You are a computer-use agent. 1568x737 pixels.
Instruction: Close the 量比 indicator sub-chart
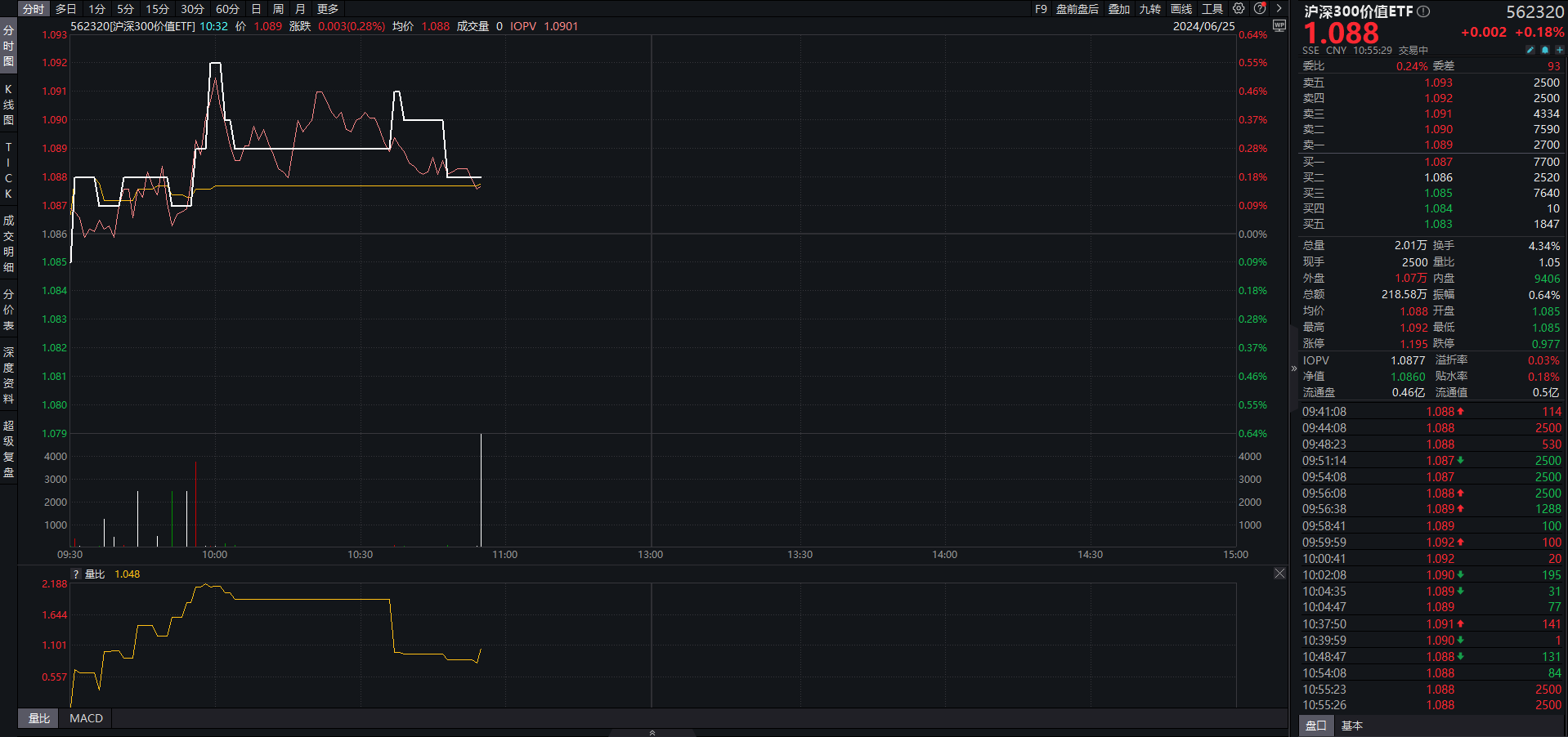point(1279,574)
